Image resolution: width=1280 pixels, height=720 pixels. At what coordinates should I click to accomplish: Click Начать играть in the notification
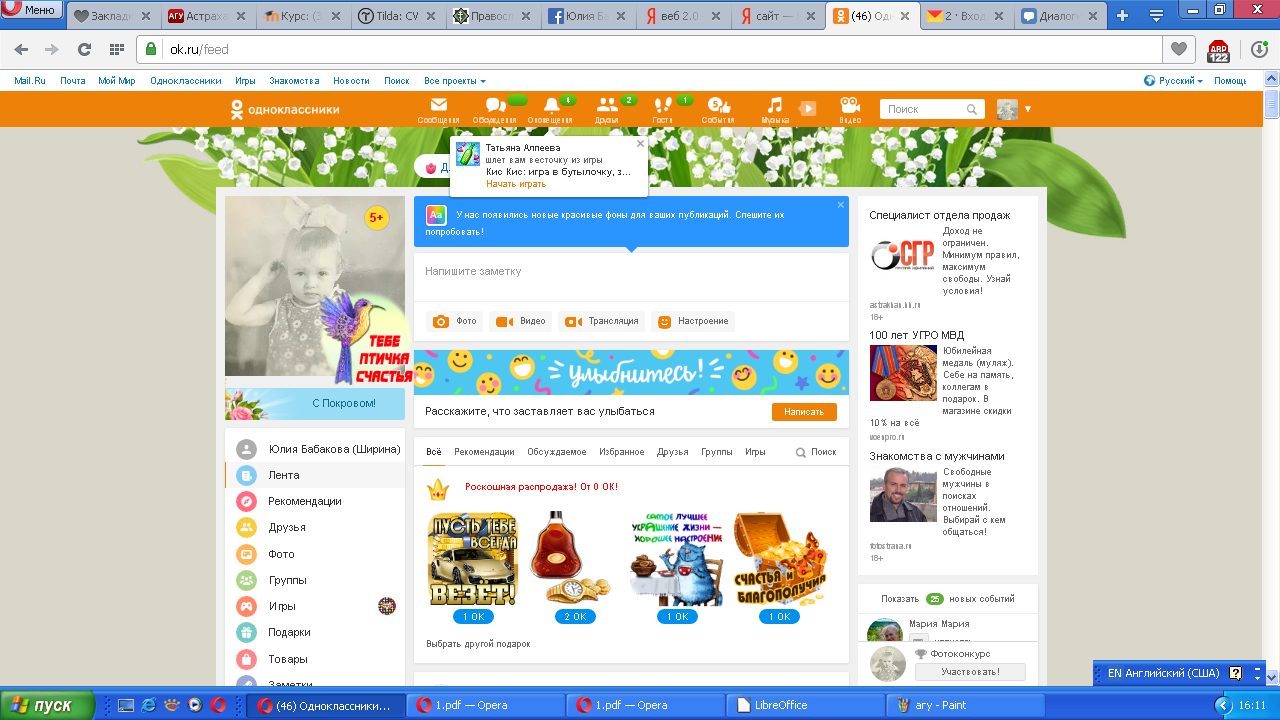pos(516,184)
